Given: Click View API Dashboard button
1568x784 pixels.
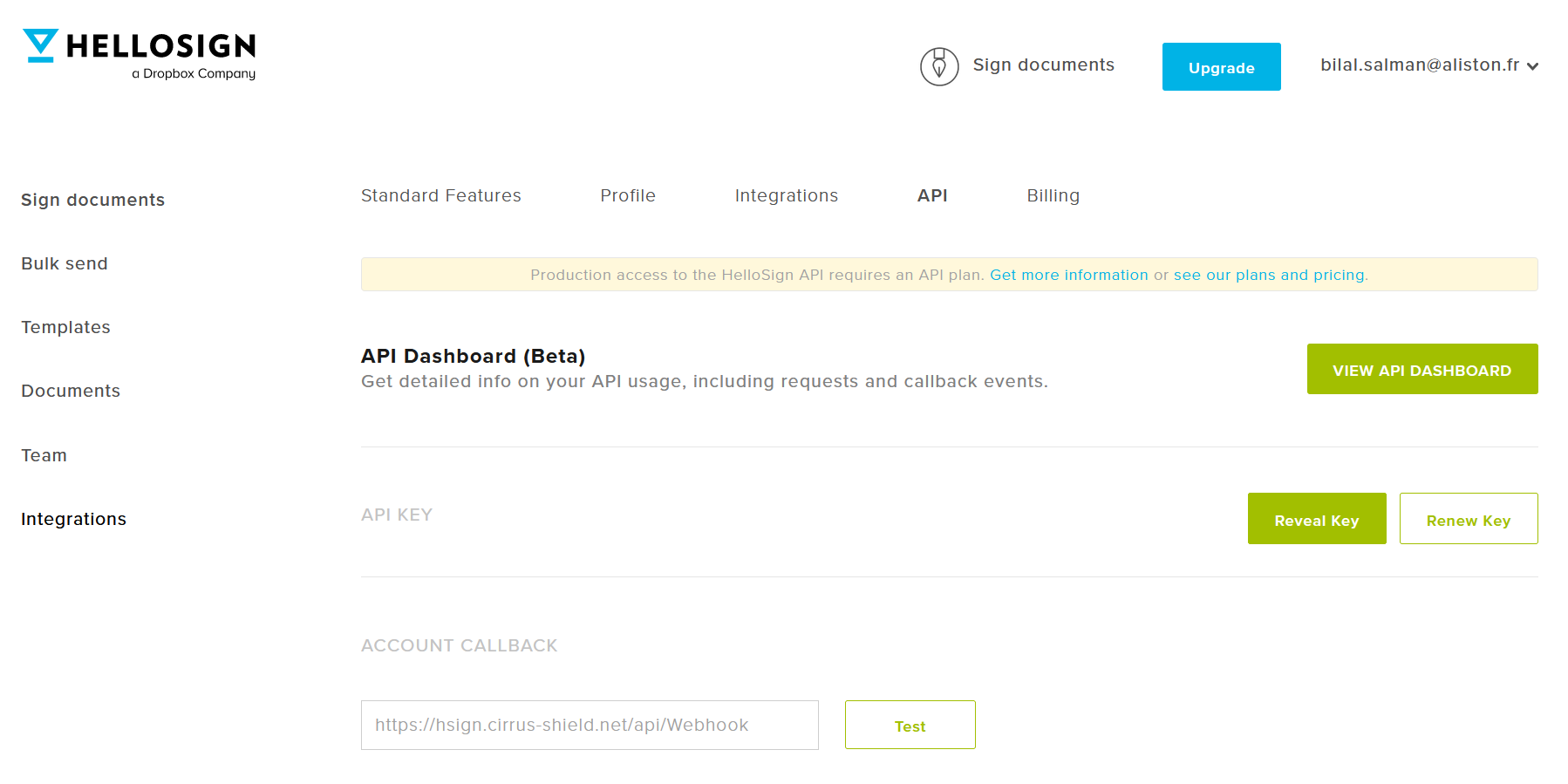Looking at the screenshot, I should pyautogui.click(x=1421, y=370).
